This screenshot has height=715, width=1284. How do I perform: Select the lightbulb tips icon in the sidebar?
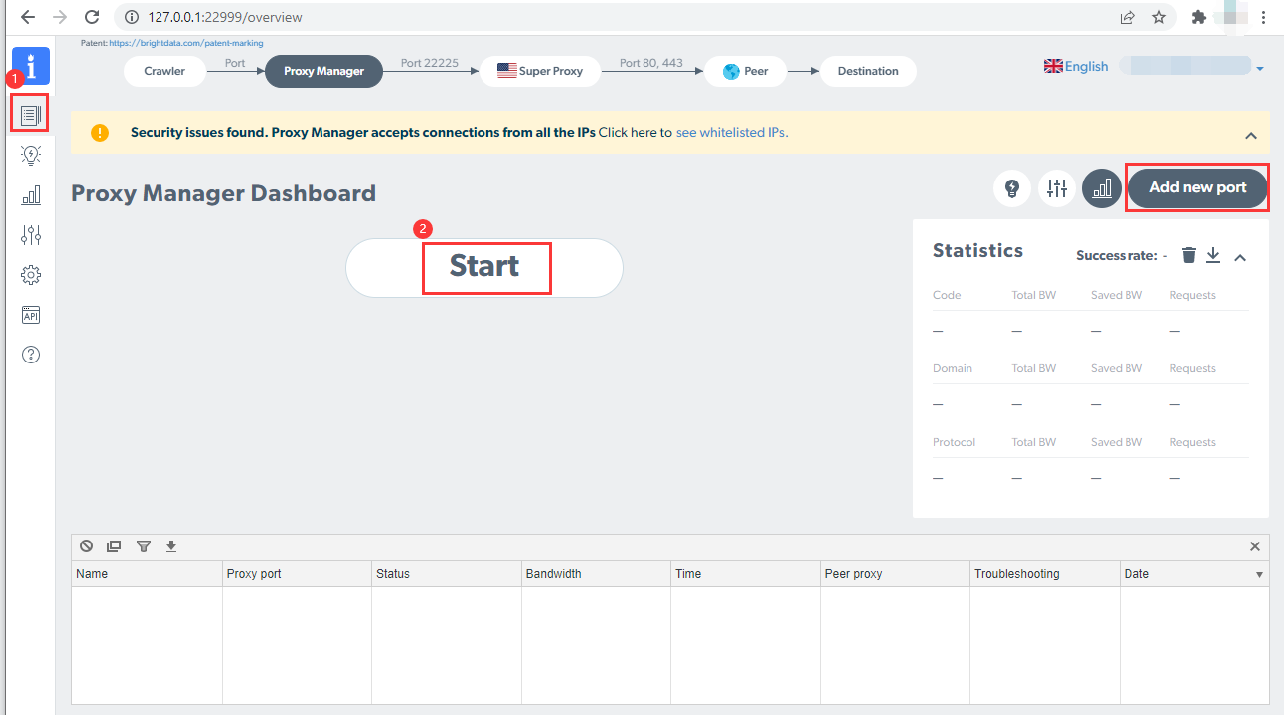pos(30,155)
